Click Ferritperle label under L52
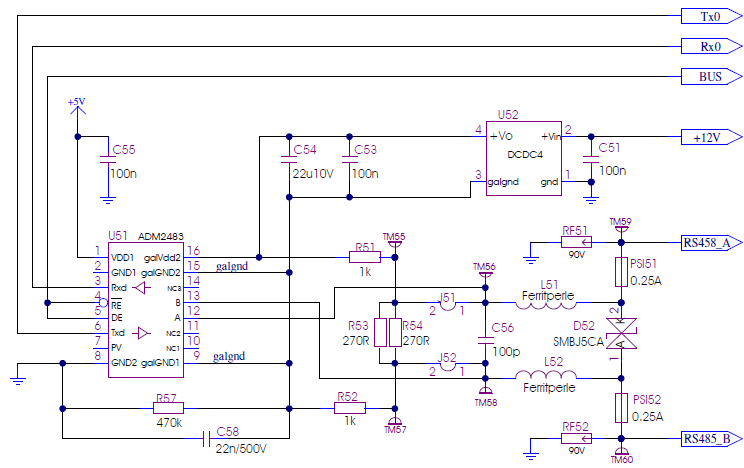This screenshot has width=744, height=468. coord(549,388)
